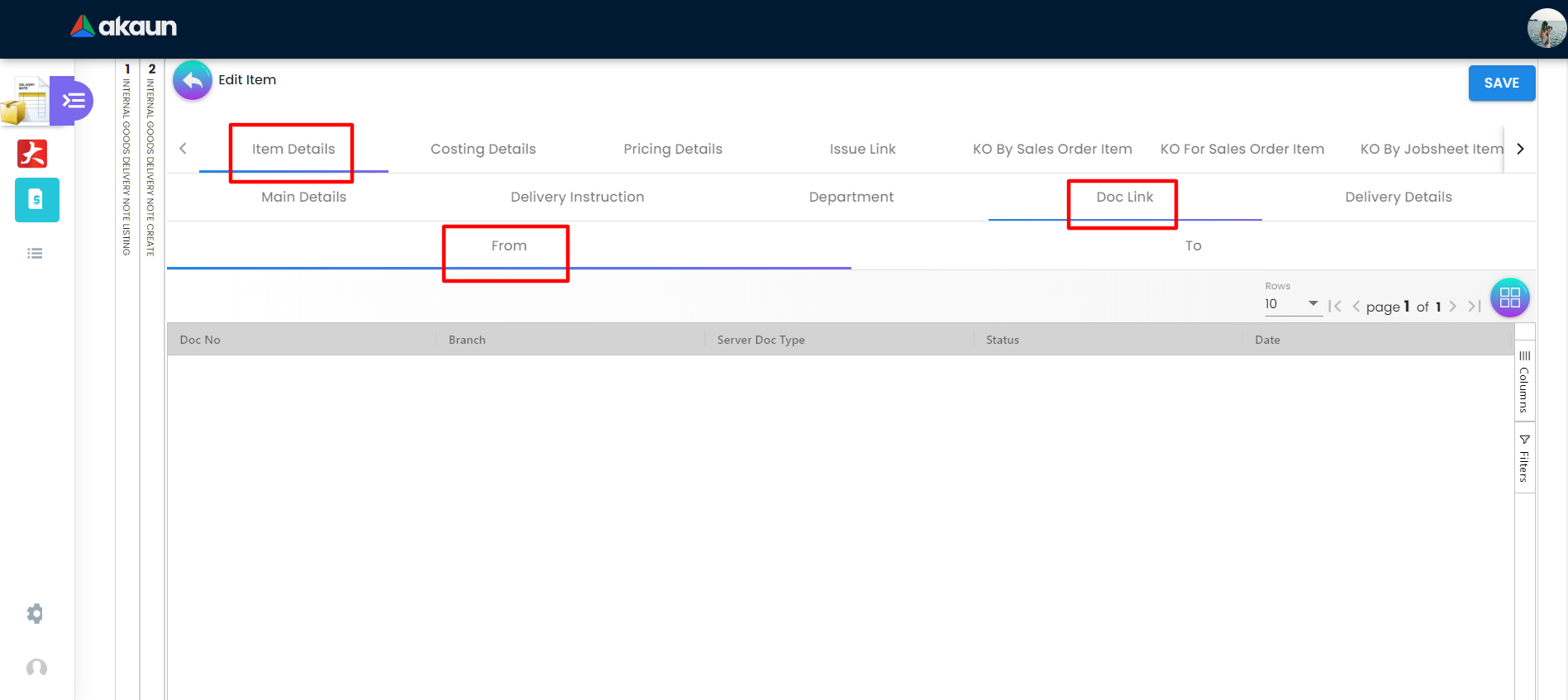Select the Main Details sub-tab

[x=304, y=197]
